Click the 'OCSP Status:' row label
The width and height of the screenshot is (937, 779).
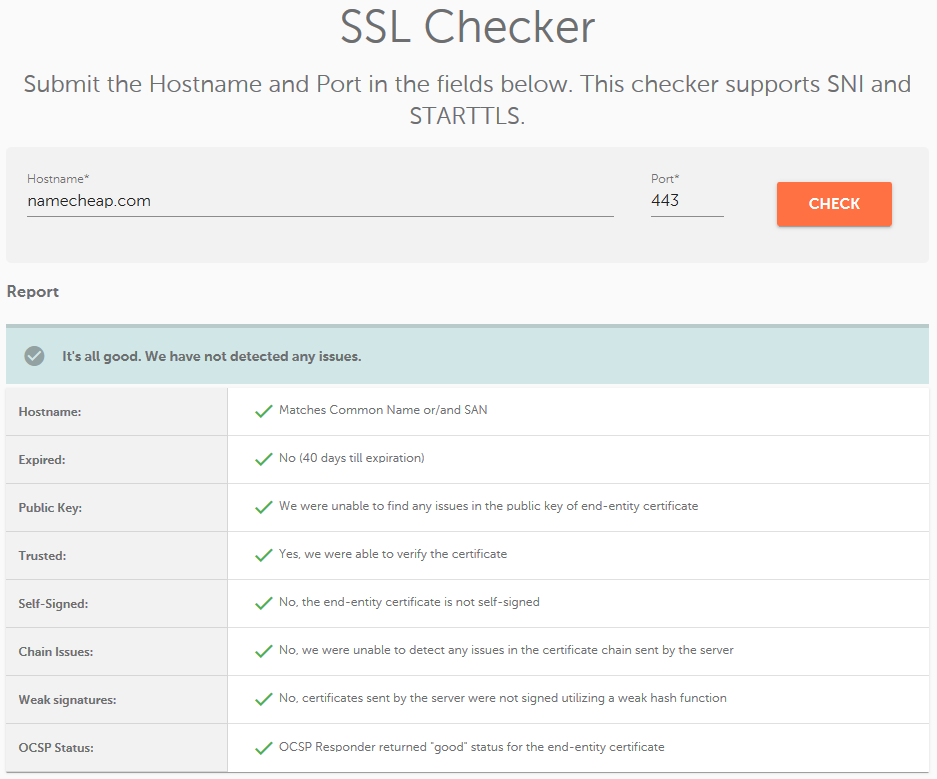click(56, 748)
